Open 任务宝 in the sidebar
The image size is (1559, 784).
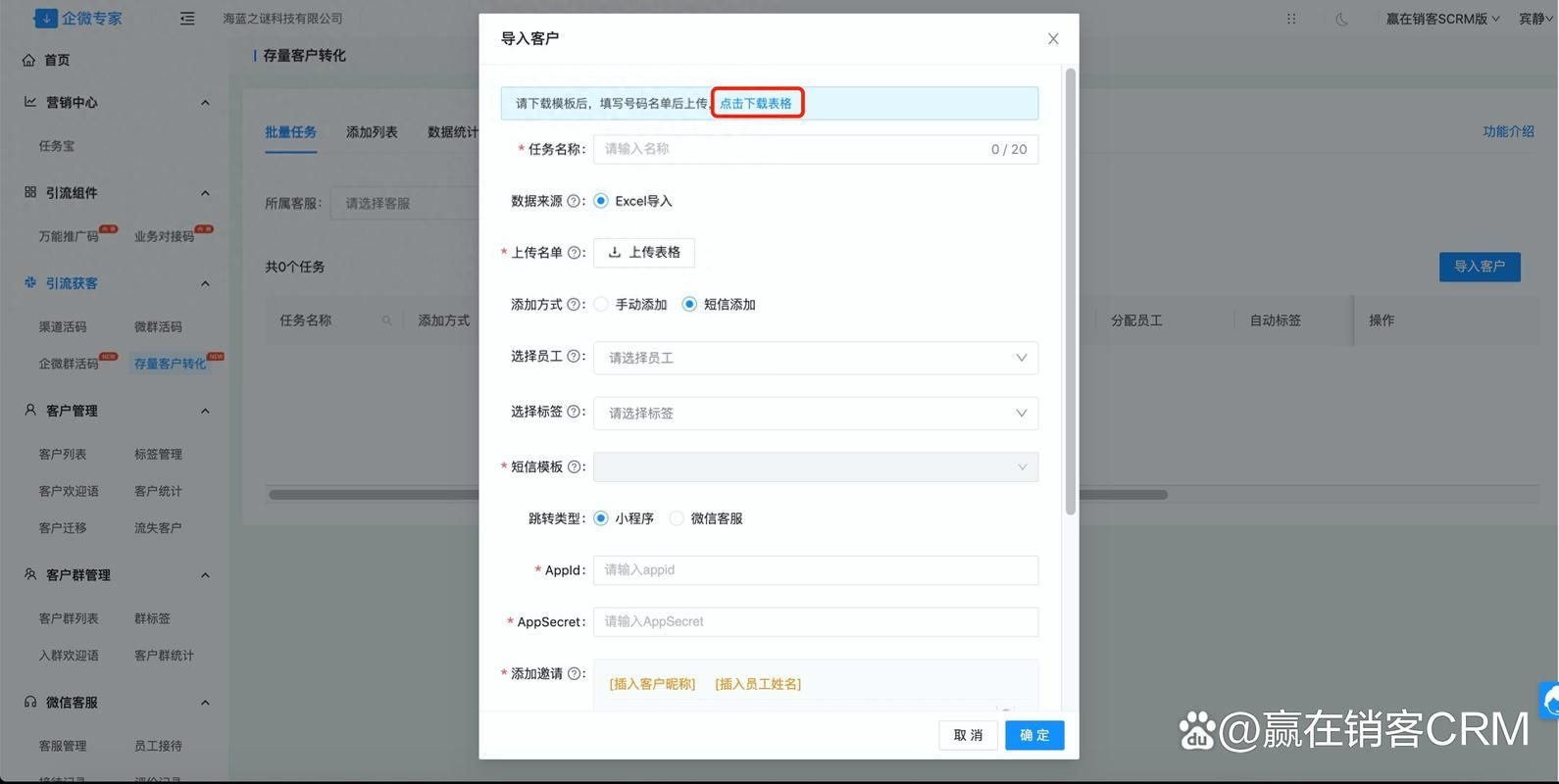click(x=57, y=146)
